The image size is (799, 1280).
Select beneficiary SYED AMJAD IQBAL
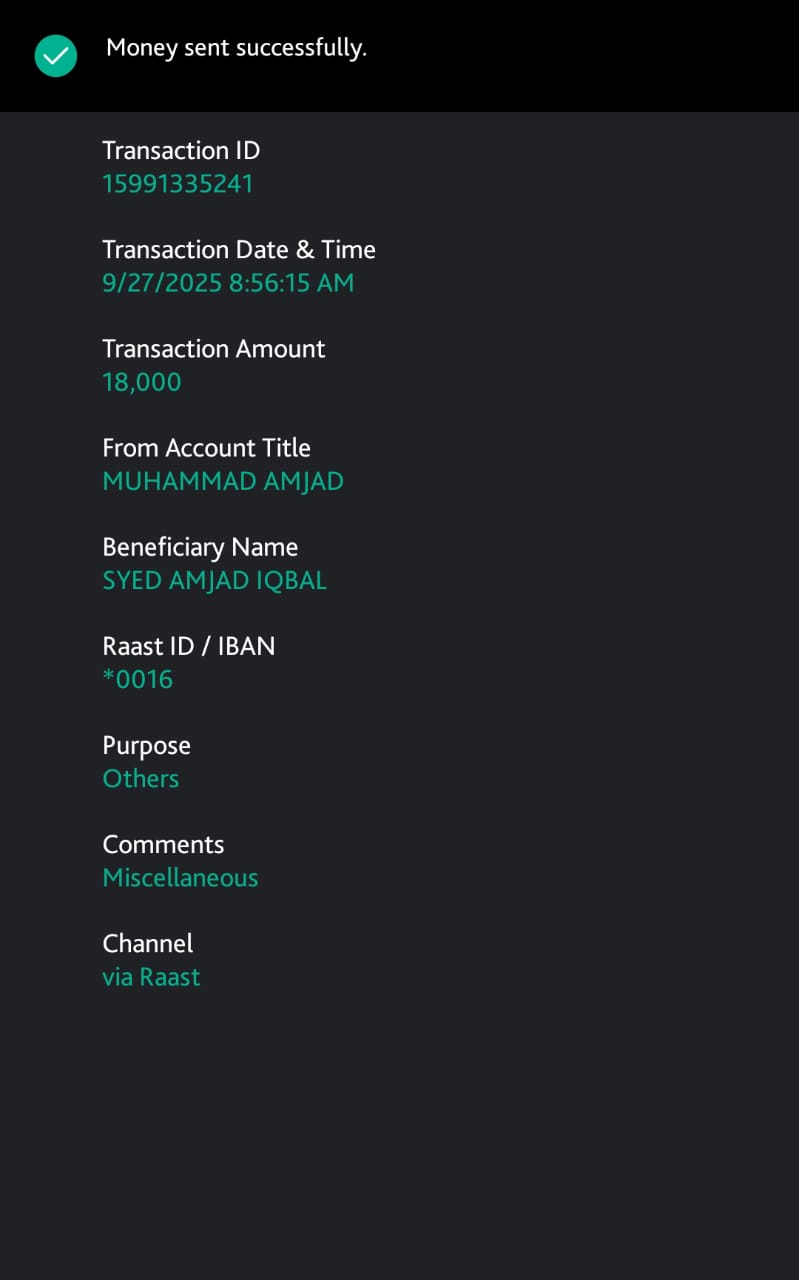click(x=215, y=580)
